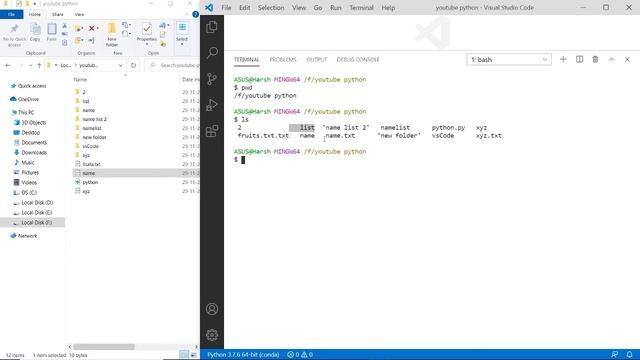Select Network in navigation pane
This screenshot has height=360, width=640.
(x=27, y=236)
